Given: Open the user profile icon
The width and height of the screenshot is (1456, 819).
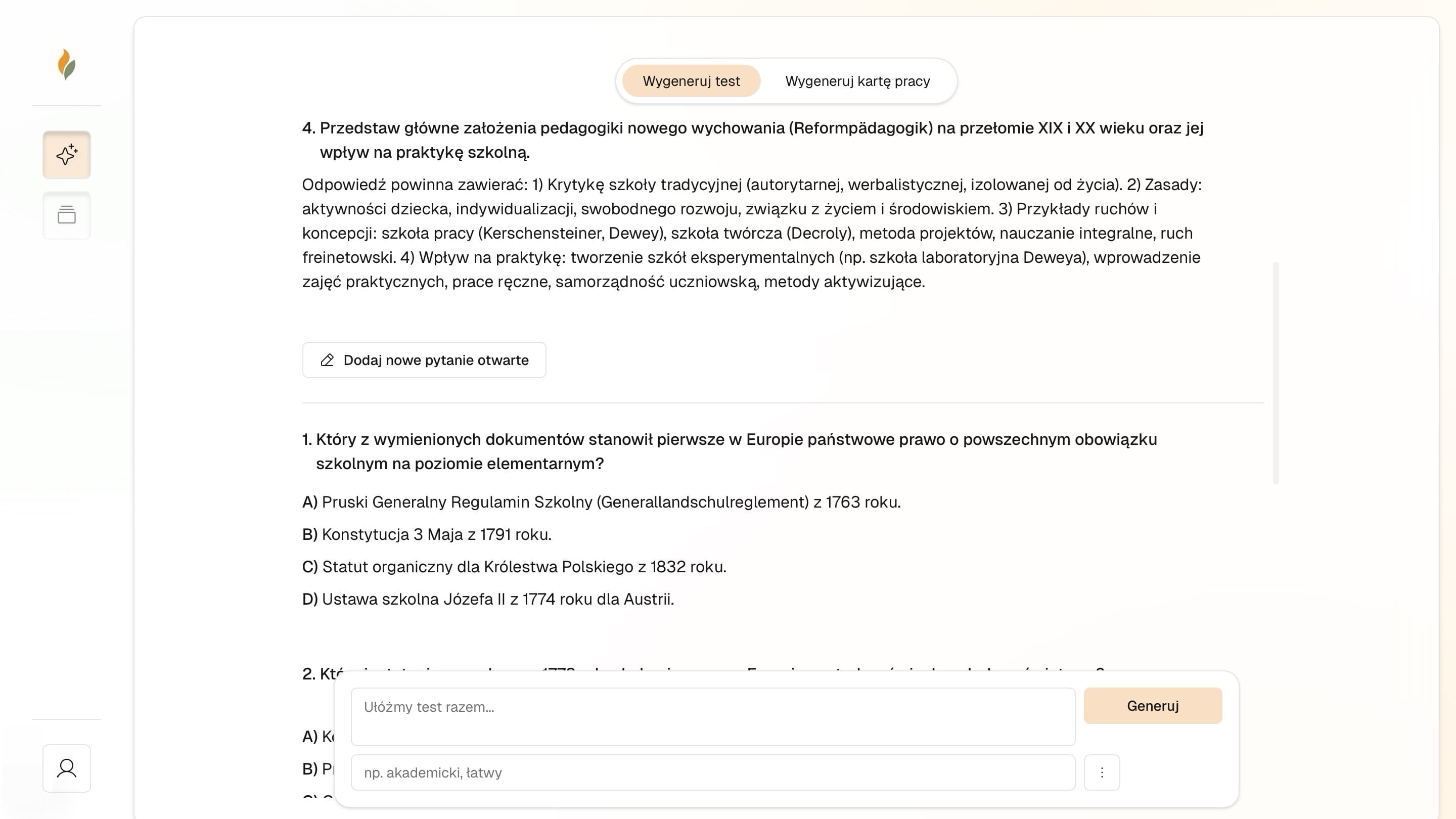Looking at the screenshot, I should pyautogui.click(x=67, y=768).
